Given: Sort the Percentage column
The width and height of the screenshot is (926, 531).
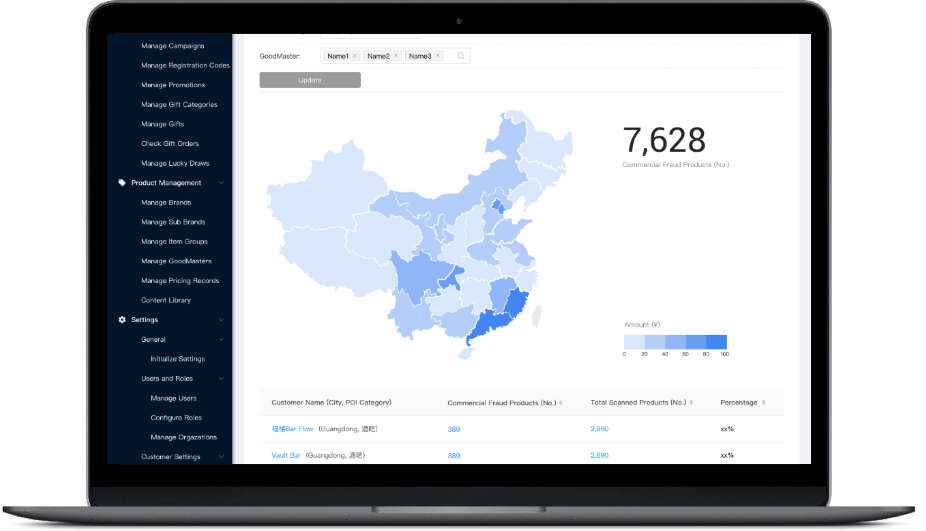Looking at the screenshot, I should coord(764,403).
